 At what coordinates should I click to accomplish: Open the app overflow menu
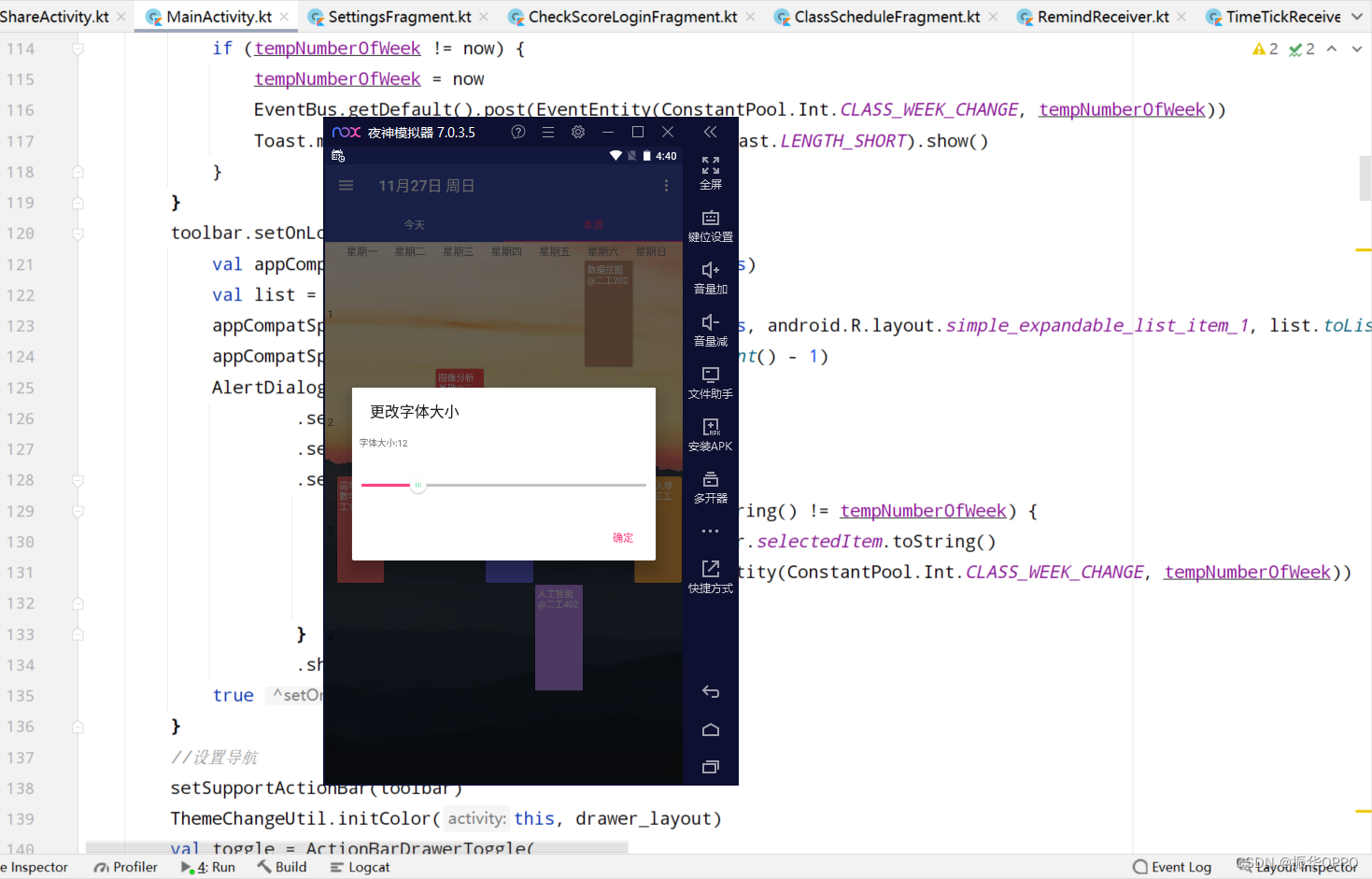(666, 186)
